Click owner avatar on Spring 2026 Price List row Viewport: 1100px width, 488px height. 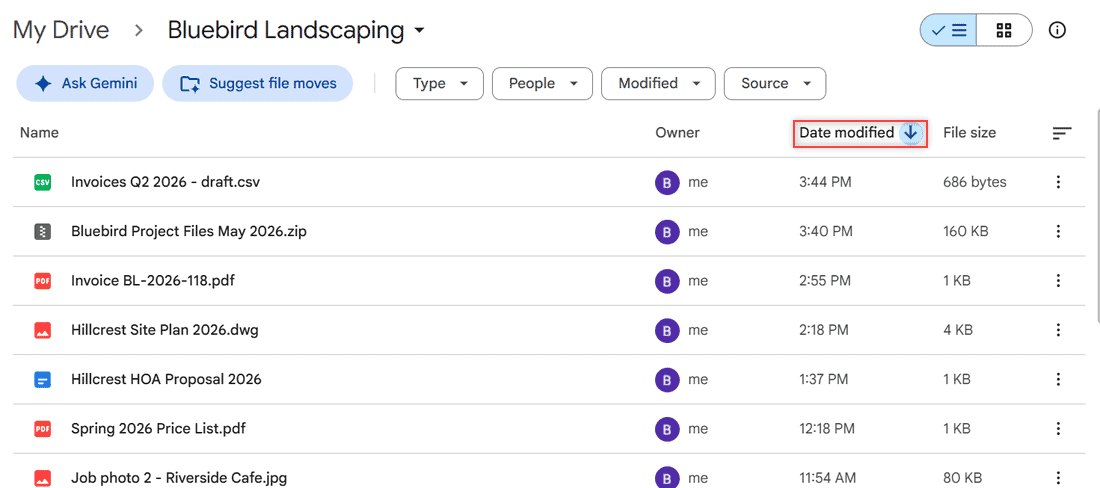[667, 428]
